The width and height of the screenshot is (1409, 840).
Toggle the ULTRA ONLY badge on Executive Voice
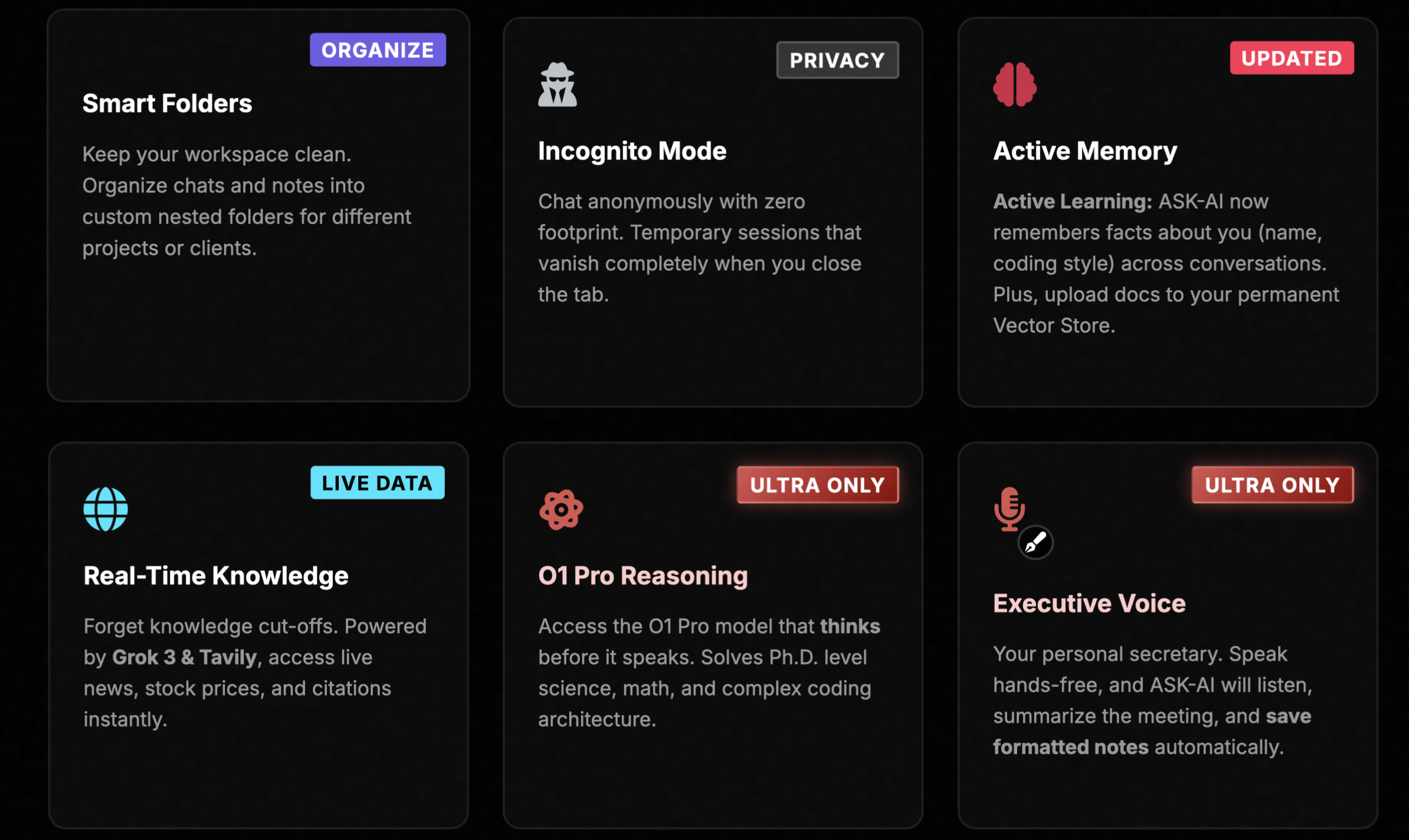[x=1273, y=485]
